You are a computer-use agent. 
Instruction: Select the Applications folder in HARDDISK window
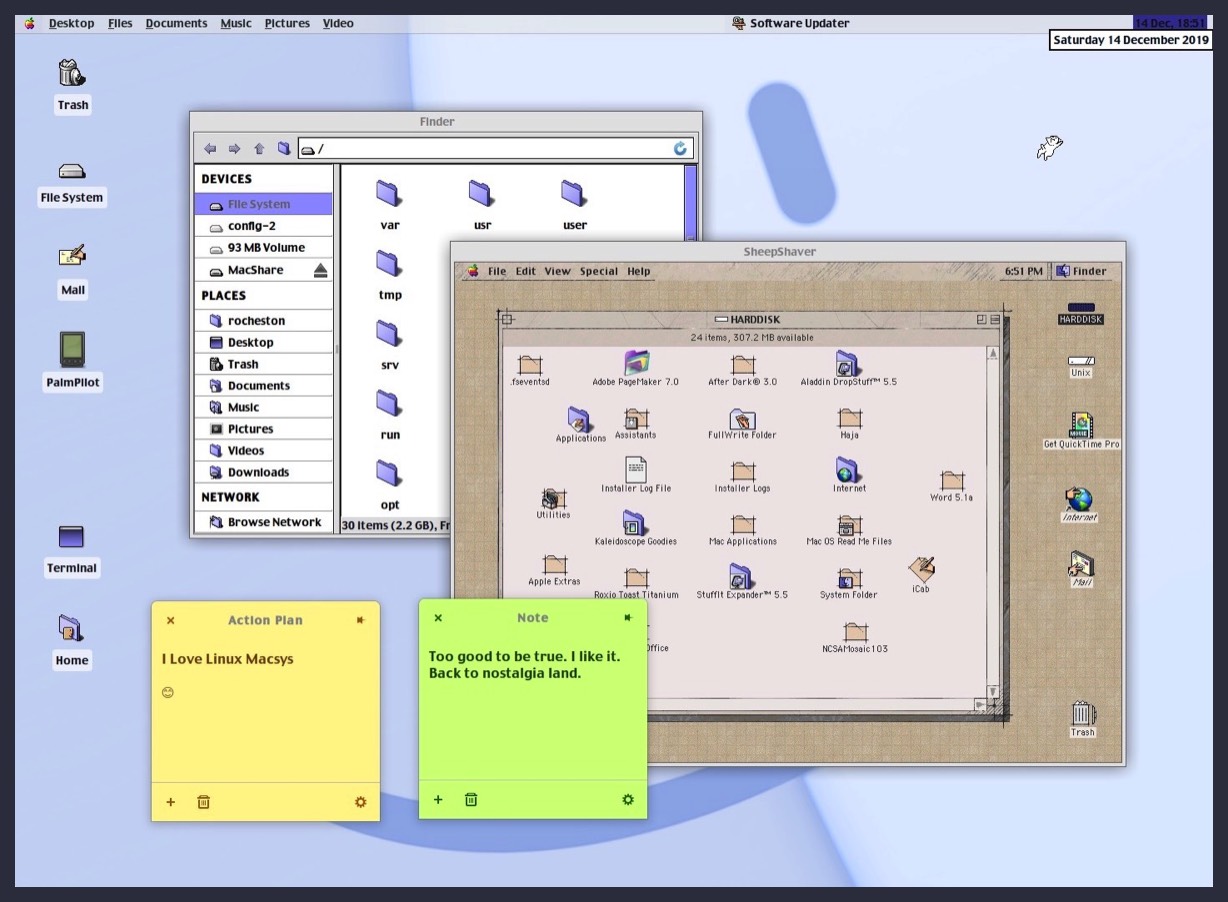coord(580,419)
